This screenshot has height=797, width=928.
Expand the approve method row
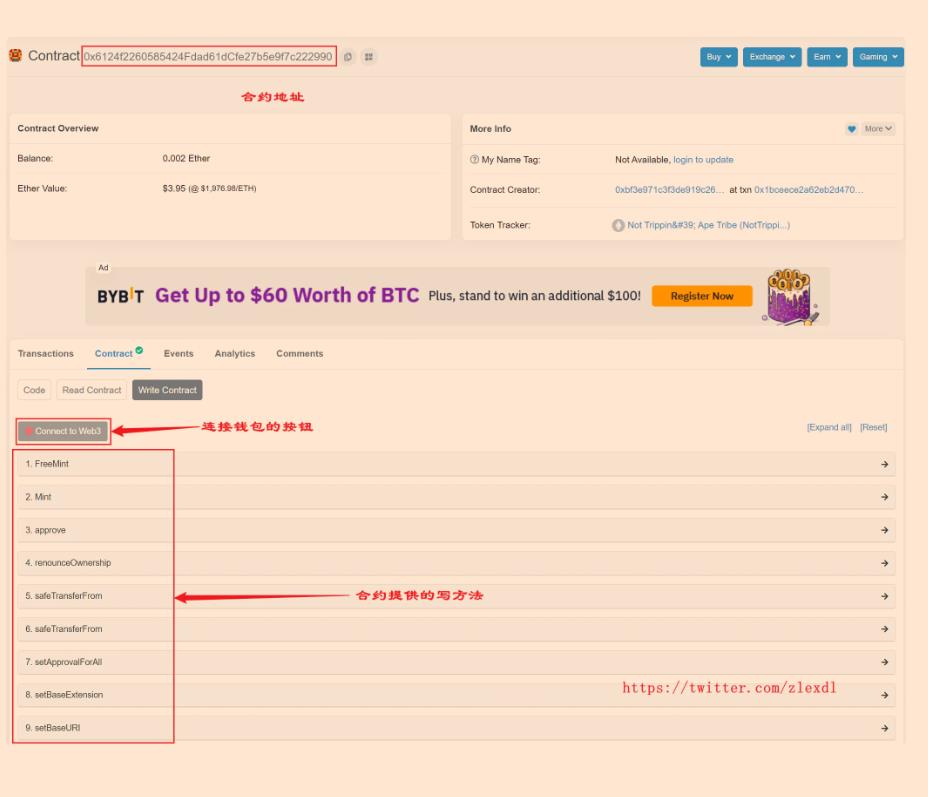[x=455, y=530]
